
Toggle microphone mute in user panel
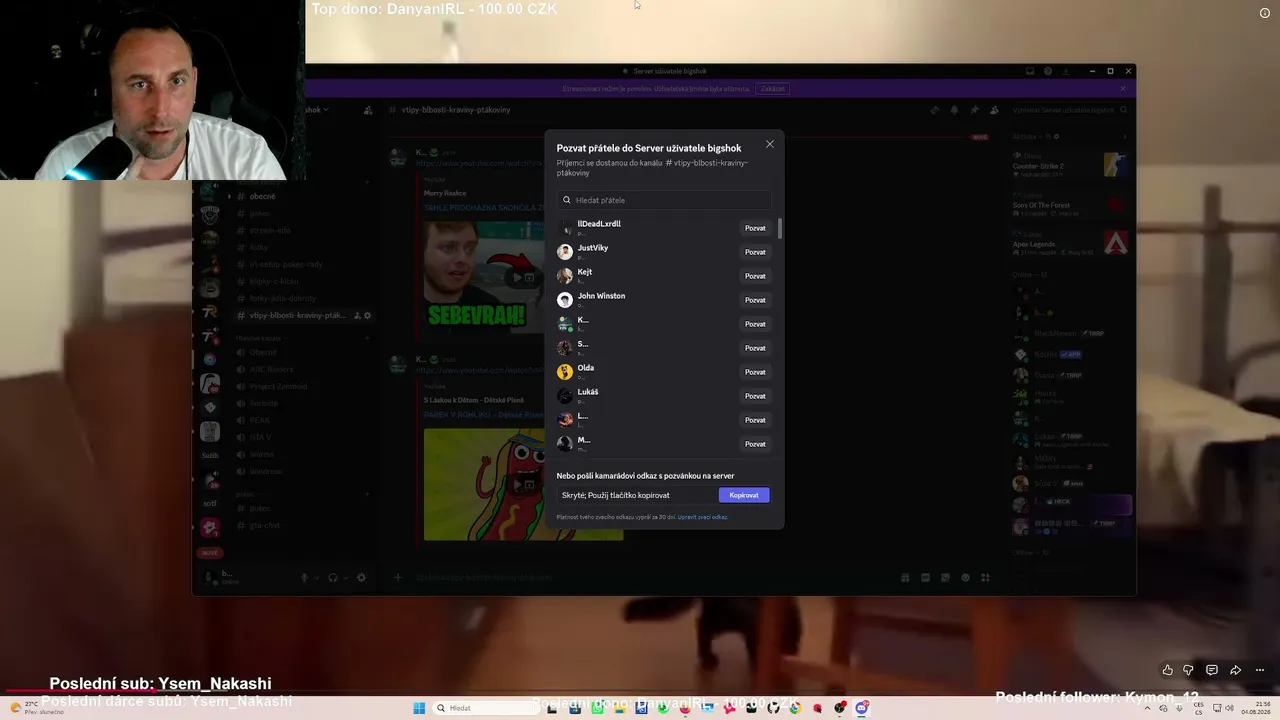[305, 577]
